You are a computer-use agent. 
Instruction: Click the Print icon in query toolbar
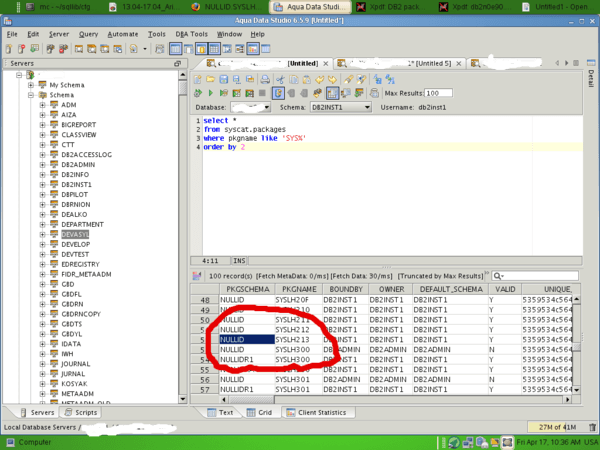[x=265, y=79]
